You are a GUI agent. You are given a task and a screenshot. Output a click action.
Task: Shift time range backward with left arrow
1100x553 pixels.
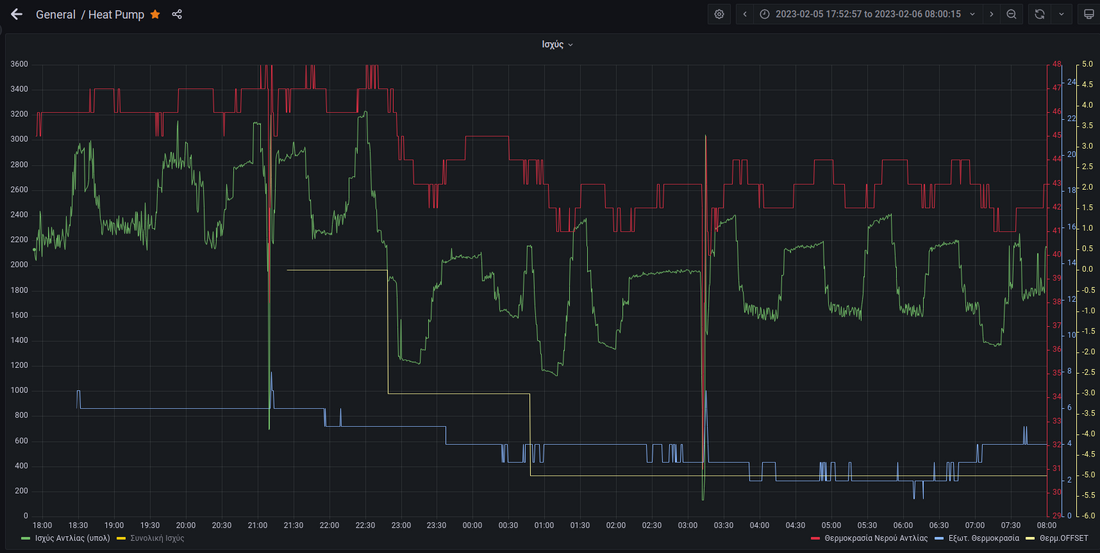[745, 14]
